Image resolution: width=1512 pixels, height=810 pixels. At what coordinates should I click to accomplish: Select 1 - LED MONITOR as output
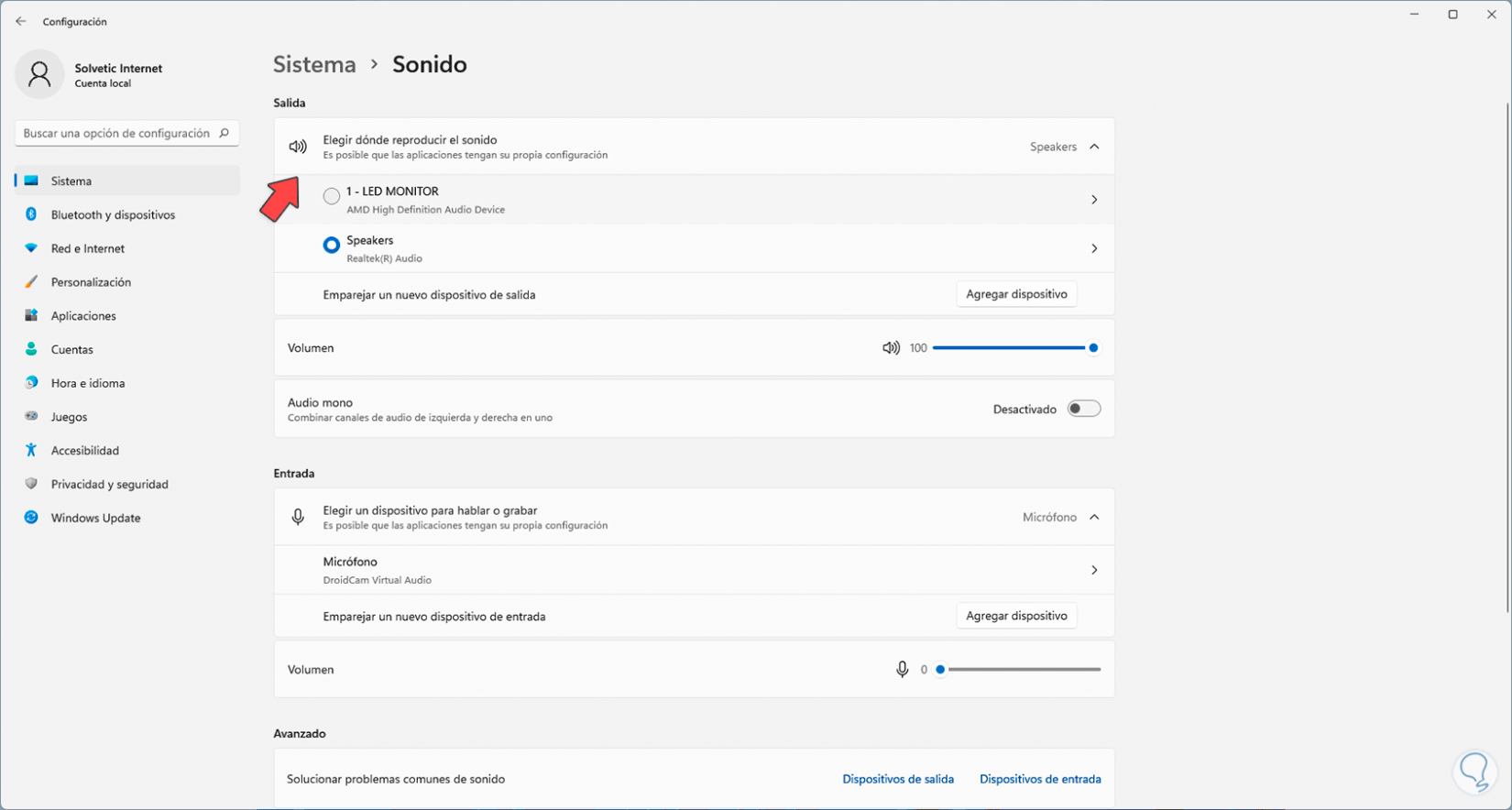tap(332, 196)
